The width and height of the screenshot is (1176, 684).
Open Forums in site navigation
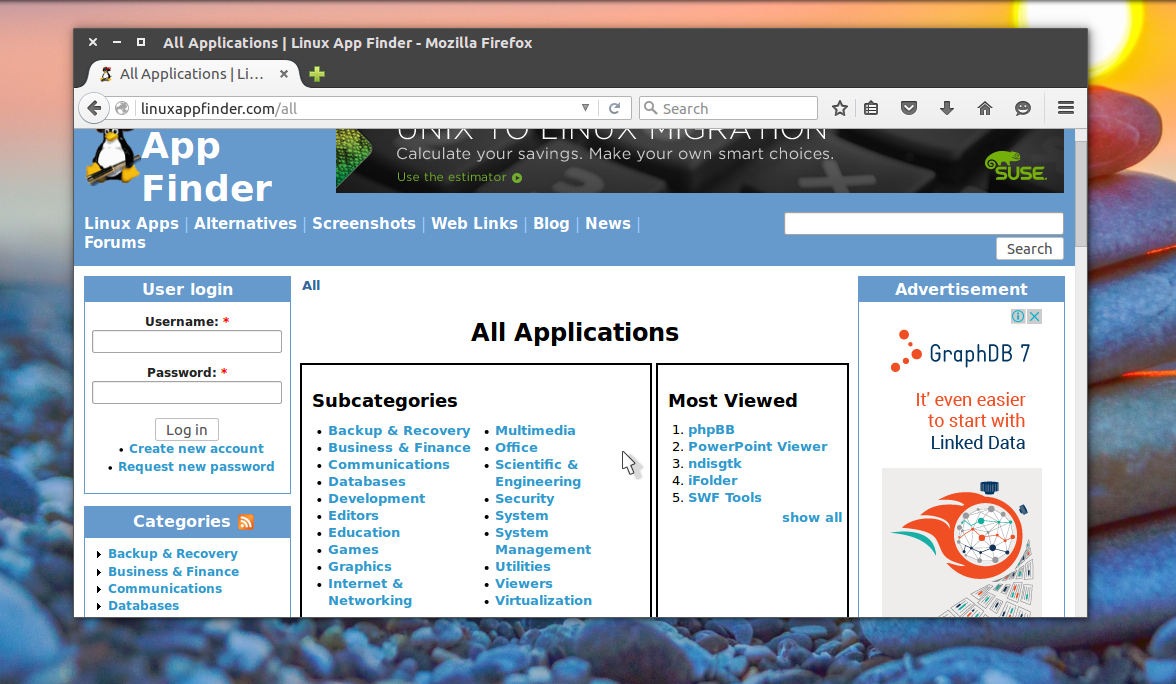[115, 243]
